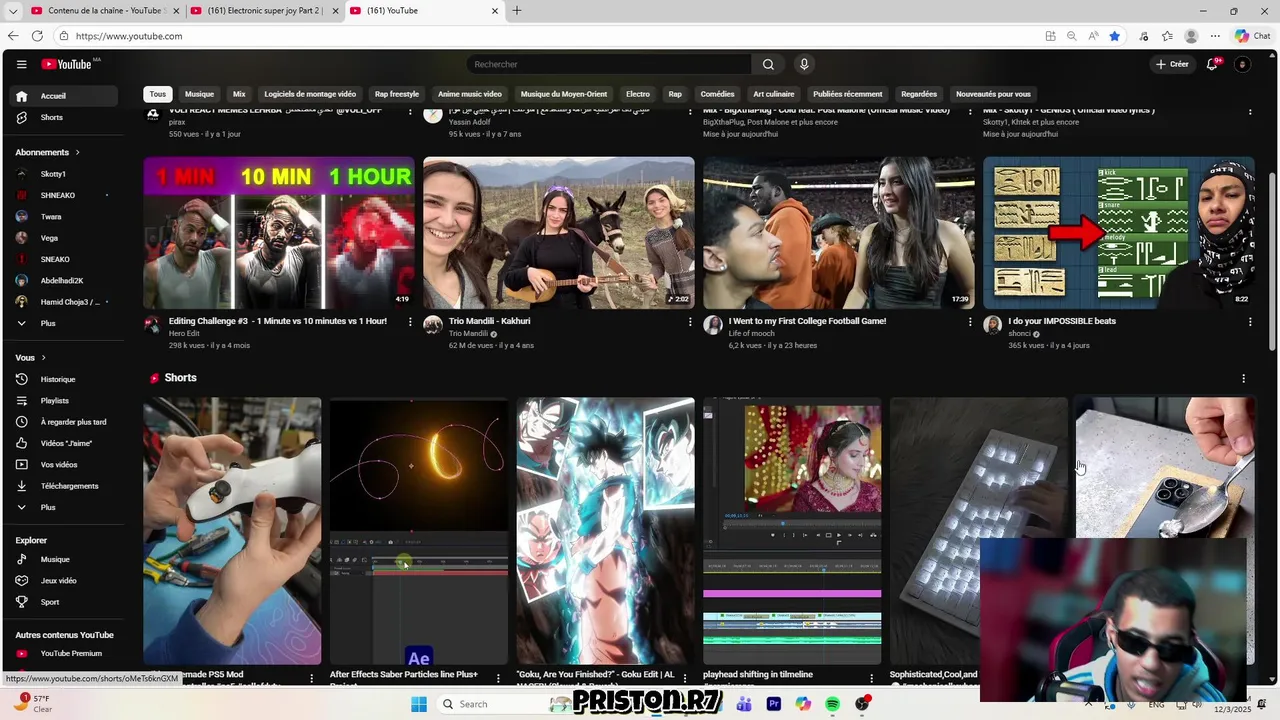The width and height of the screenshot is (1280, 720).
Task: Open the account avatar menu
Action: coord(1242,64)
